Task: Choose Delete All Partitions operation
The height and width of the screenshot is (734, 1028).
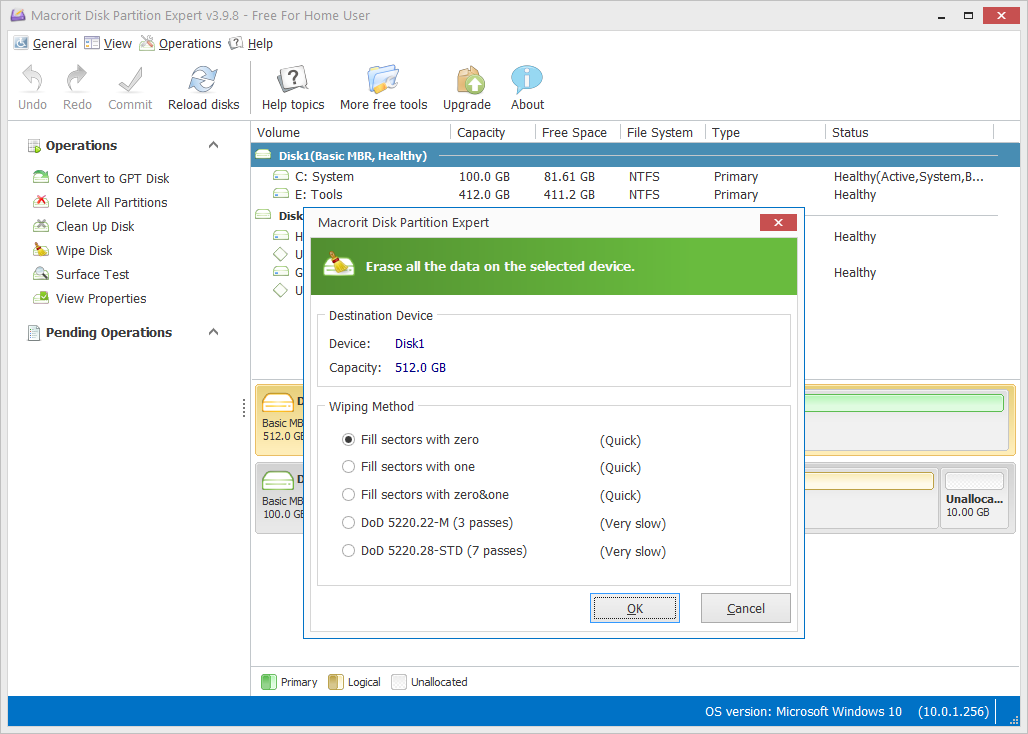Action: [111, 203]
